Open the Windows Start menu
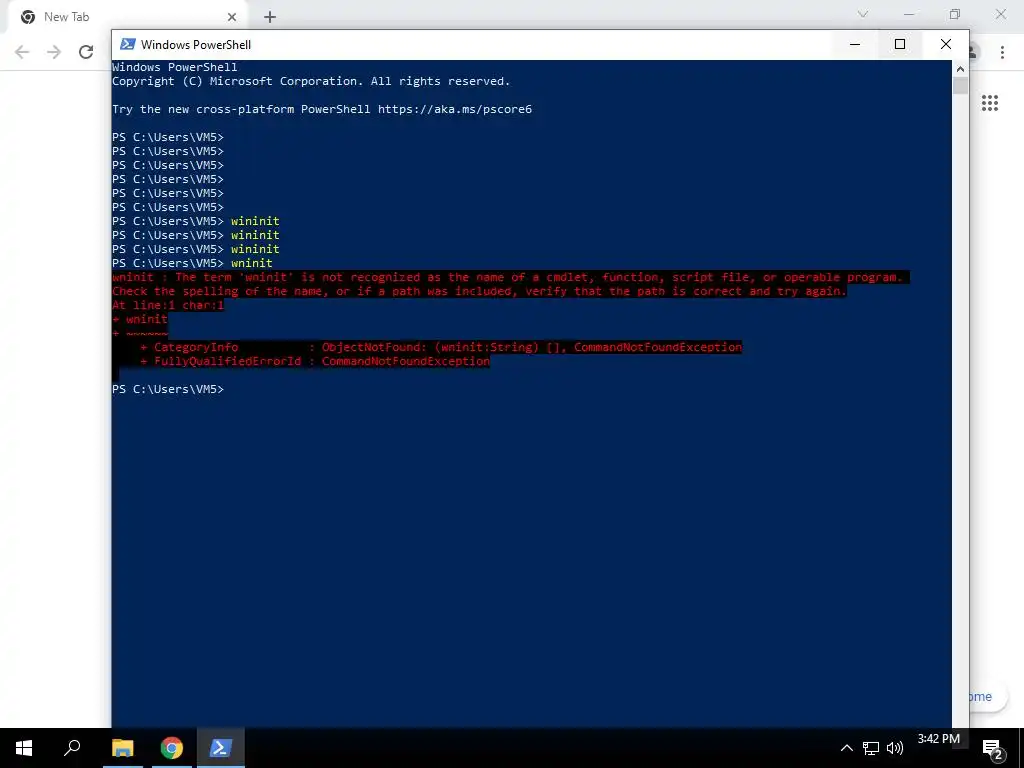The height and width of the screenshot is (768, 1024). pyautogui.click(x=24, y=748)
